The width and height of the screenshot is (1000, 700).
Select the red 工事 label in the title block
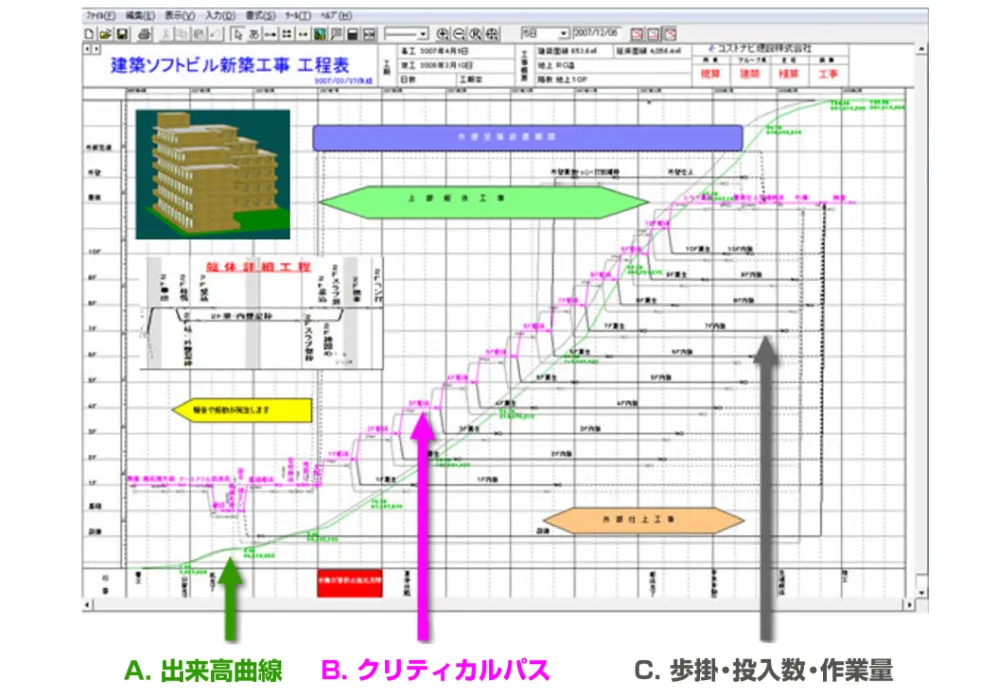pos(828,73)
